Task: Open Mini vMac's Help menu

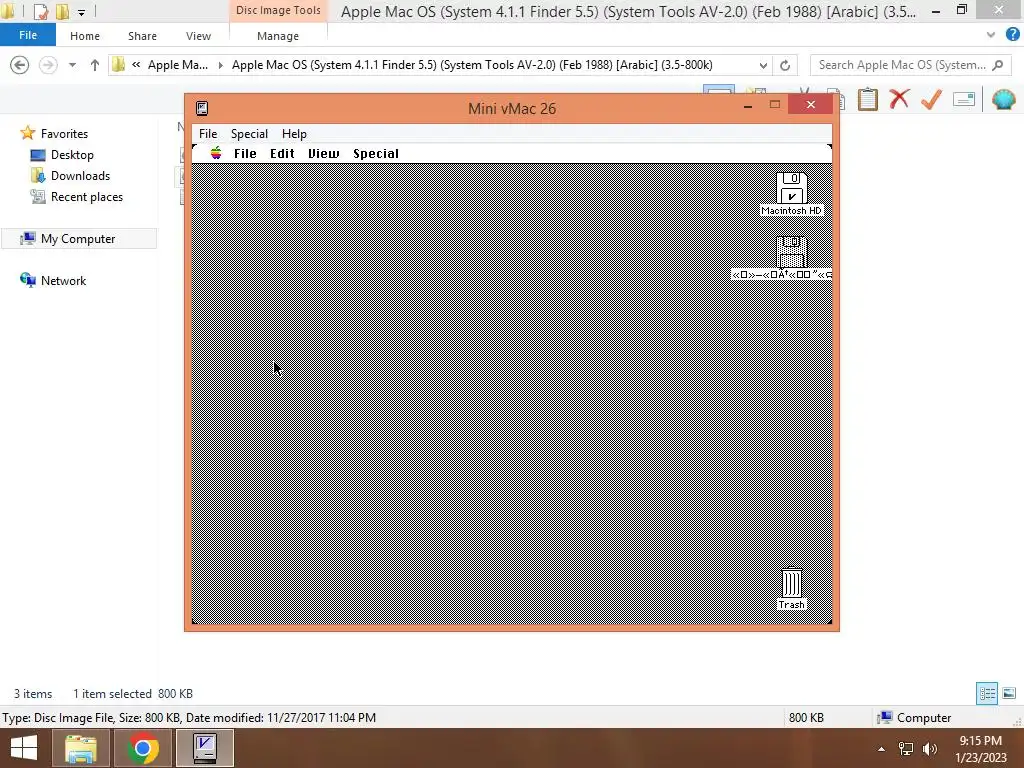Action: point(294,134)
